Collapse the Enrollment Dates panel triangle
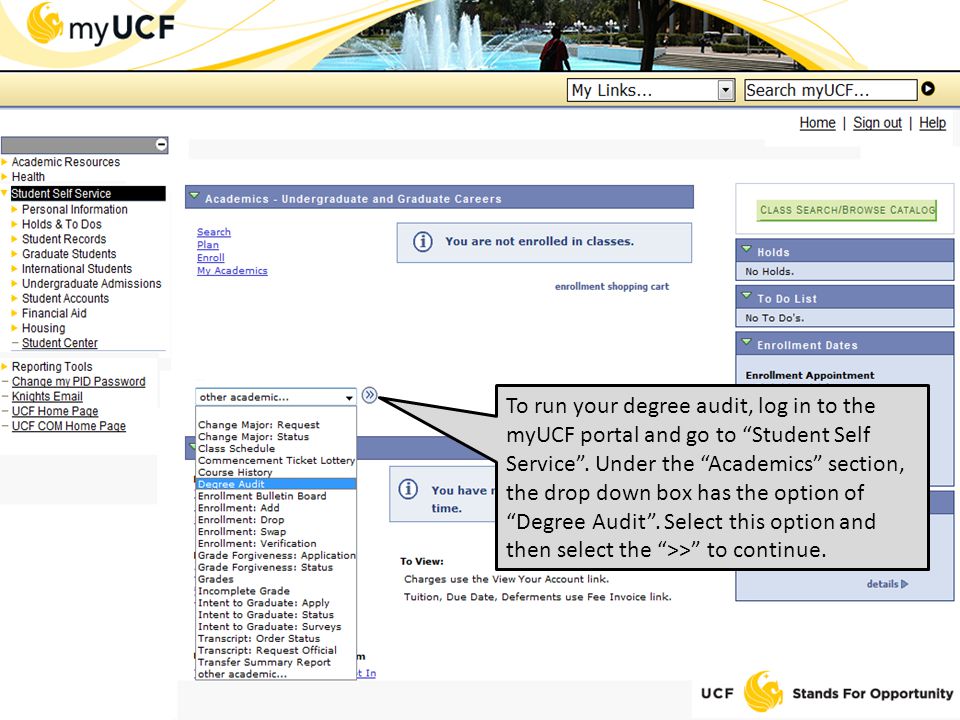This screenshot has width=960, height=720. tap(746, 342)
